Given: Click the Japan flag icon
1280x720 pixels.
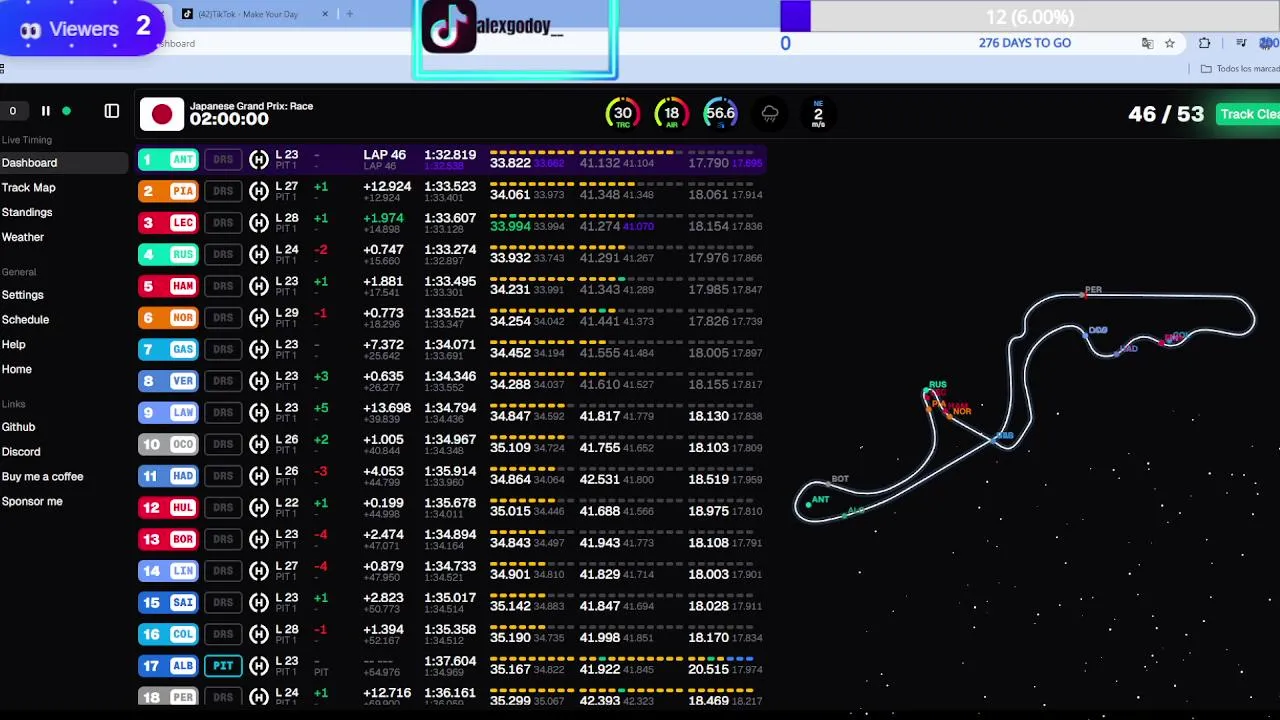Looking at the screenshot, I should (x=162, y=114).
